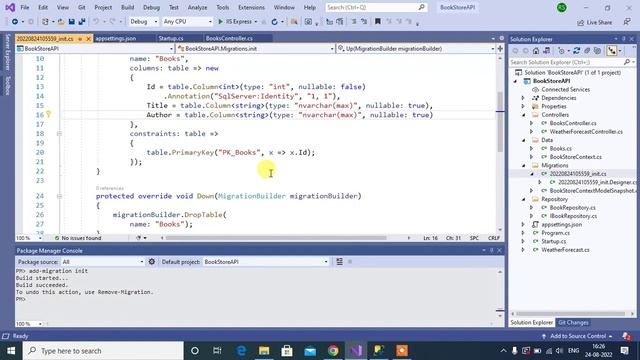Save the current file with the floppy icon

[x=72, y=22]
